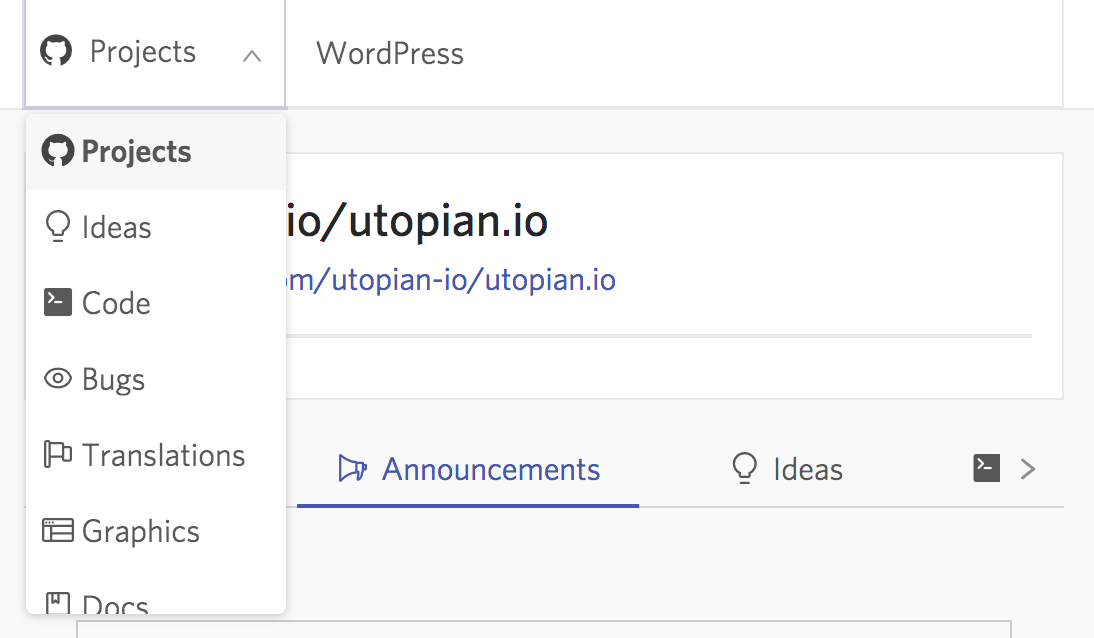Image resolution: width=1094 pixels, height=638 pixels.
Task: Collapse the selector with the up chevron
Action: (x=252, y=56)
